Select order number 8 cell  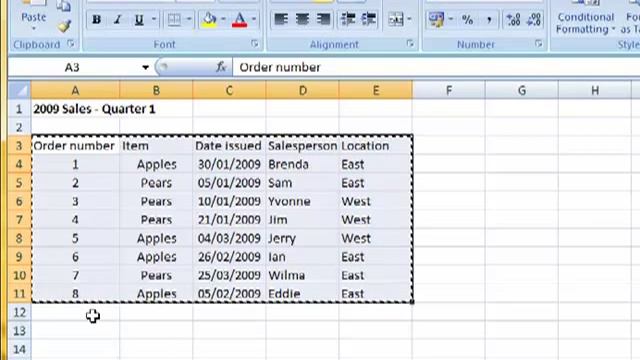(x=75, y=293)
